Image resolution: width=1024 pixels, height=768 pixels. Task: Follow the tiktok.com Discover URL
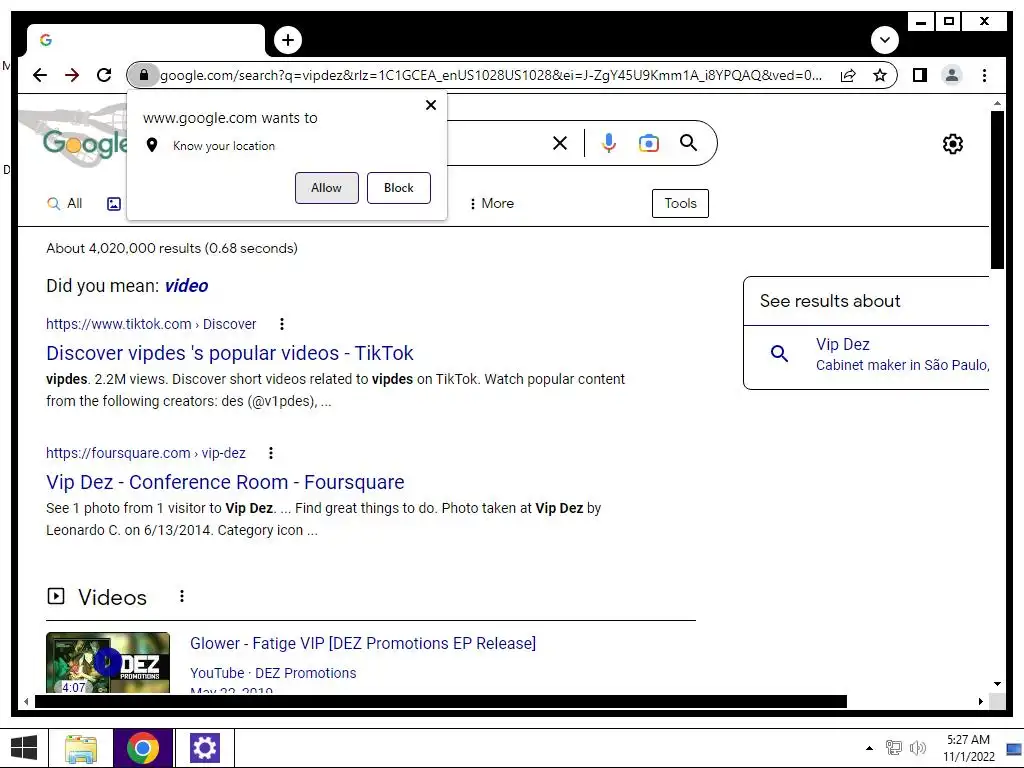[151, 324]
